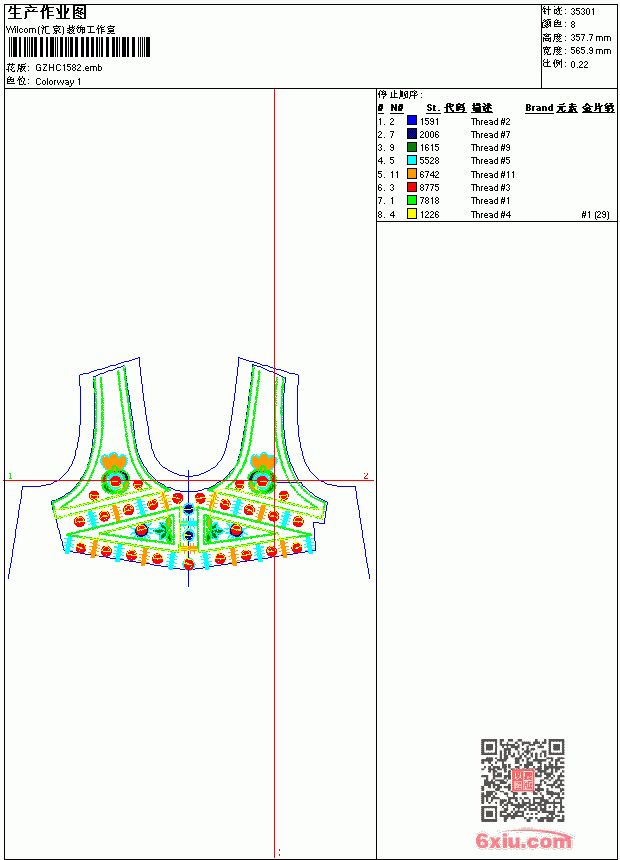Click the red marker labeled 2
The width and height of the screenshot is (620, 860).
pyautogui.click(x=366, y=476)
